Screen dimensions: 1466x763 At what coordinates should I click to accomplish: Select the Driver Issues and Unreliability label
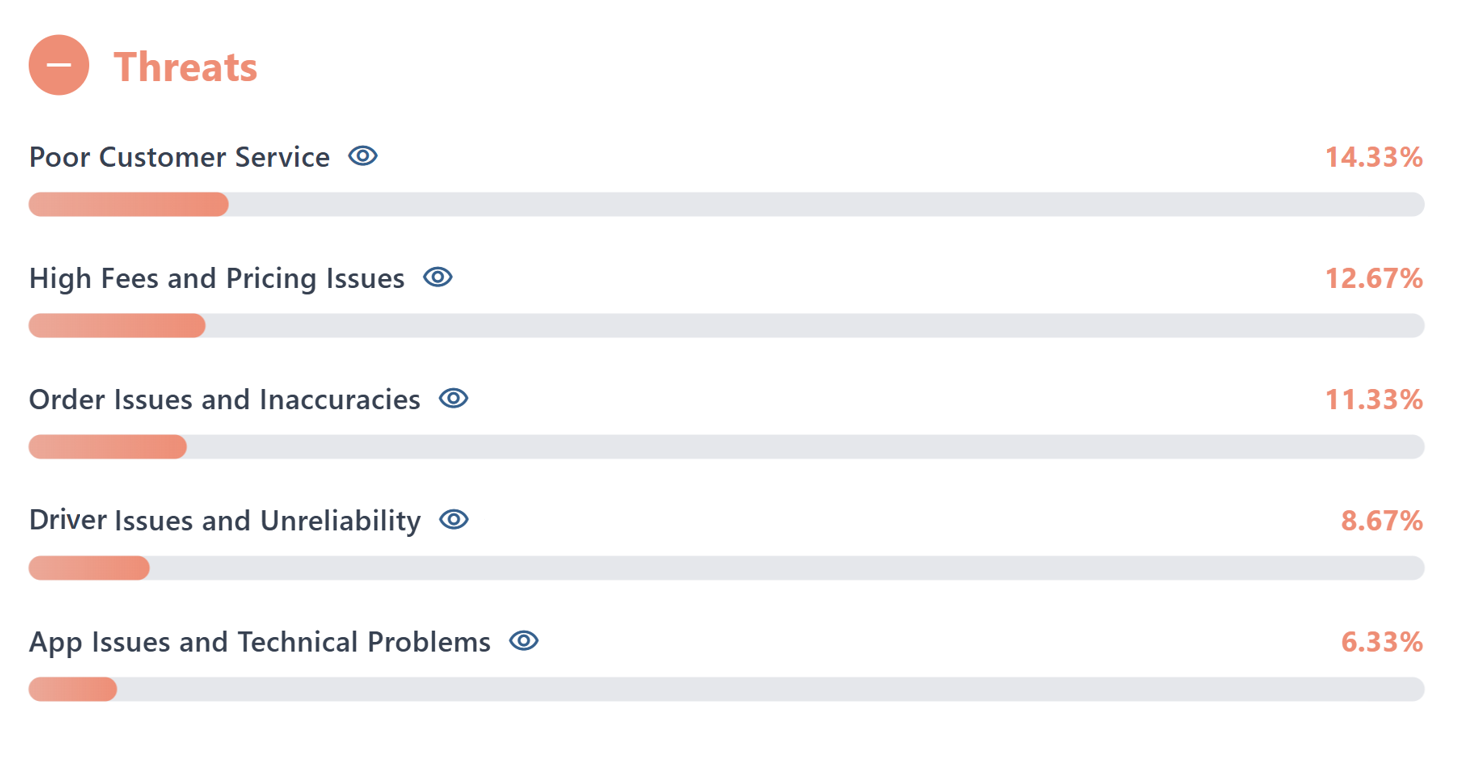coord(224,521)
